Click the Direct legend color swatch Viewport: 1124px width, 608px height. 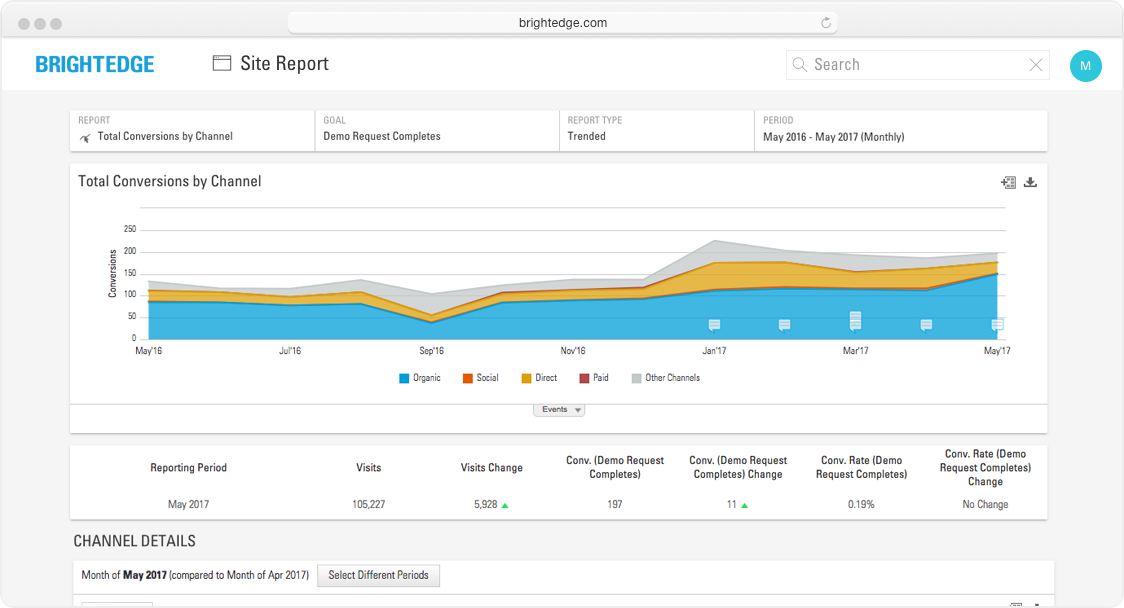(526, 378)
